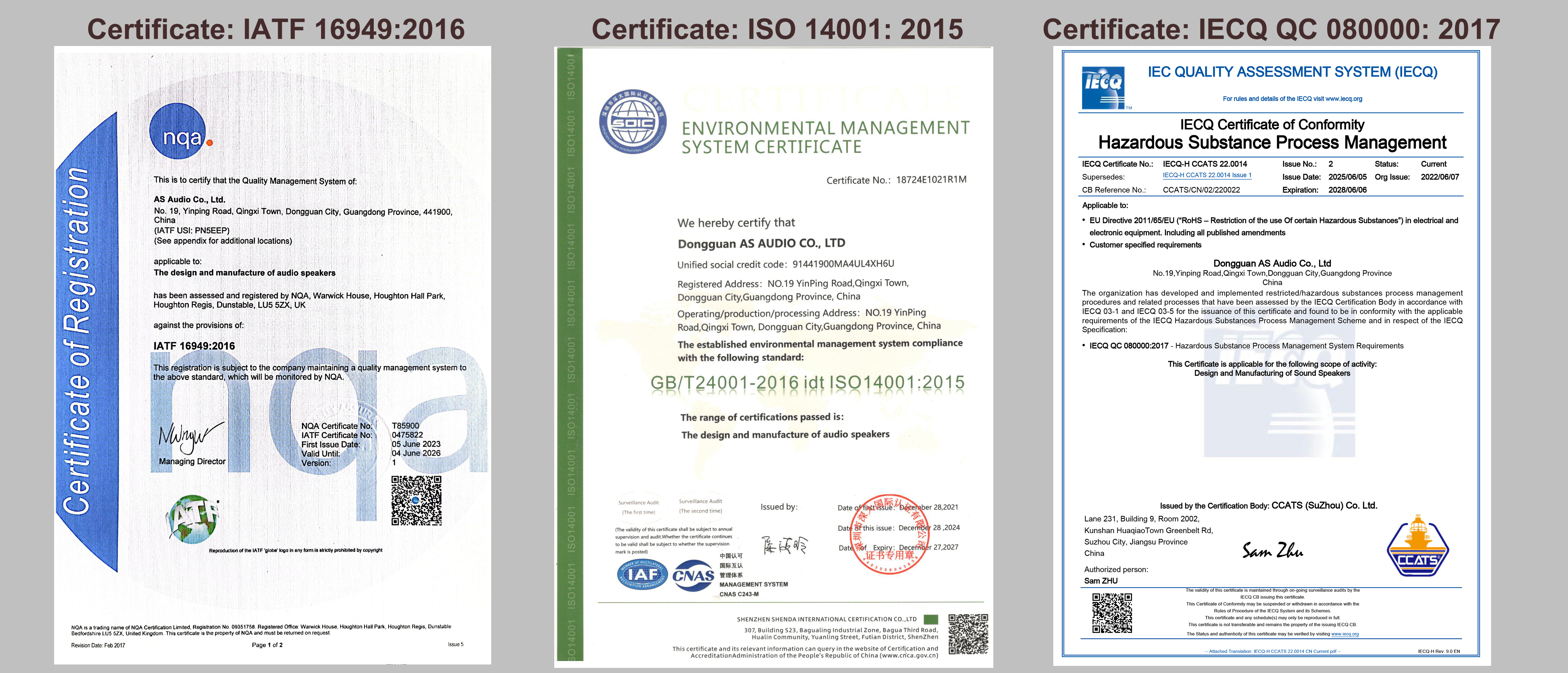This screenshot has width=1568, height=673.
Task: Click NQA certificate number 'T85900'
Action: click(405, 426)
